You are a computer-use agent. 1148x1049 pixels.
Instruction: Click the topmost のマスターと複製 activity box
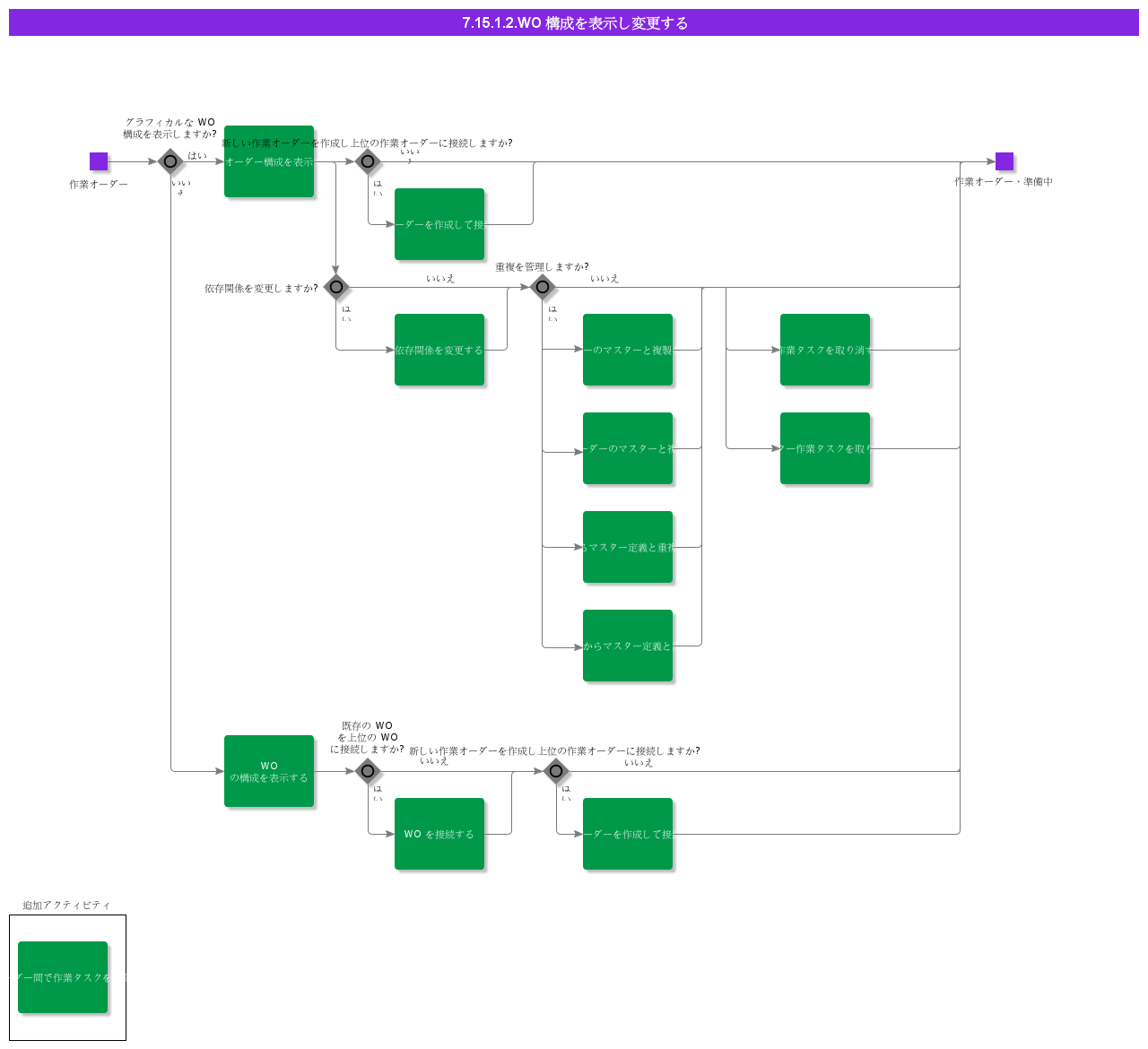pos(628,350)
